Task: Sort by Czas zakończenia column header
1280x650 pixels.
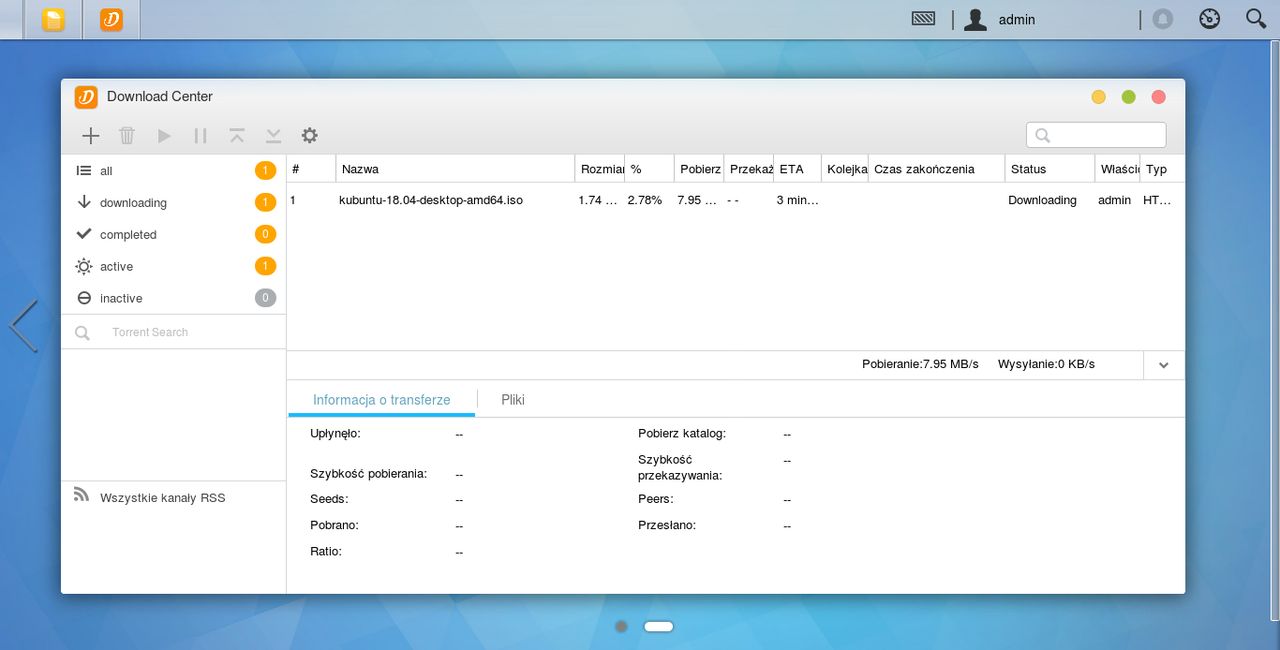Action: [x=937, y=169]
